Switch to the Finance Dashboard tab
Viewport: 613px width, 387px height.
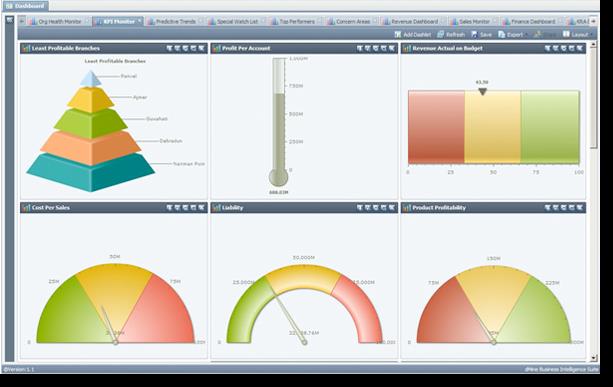click(533, 22)
